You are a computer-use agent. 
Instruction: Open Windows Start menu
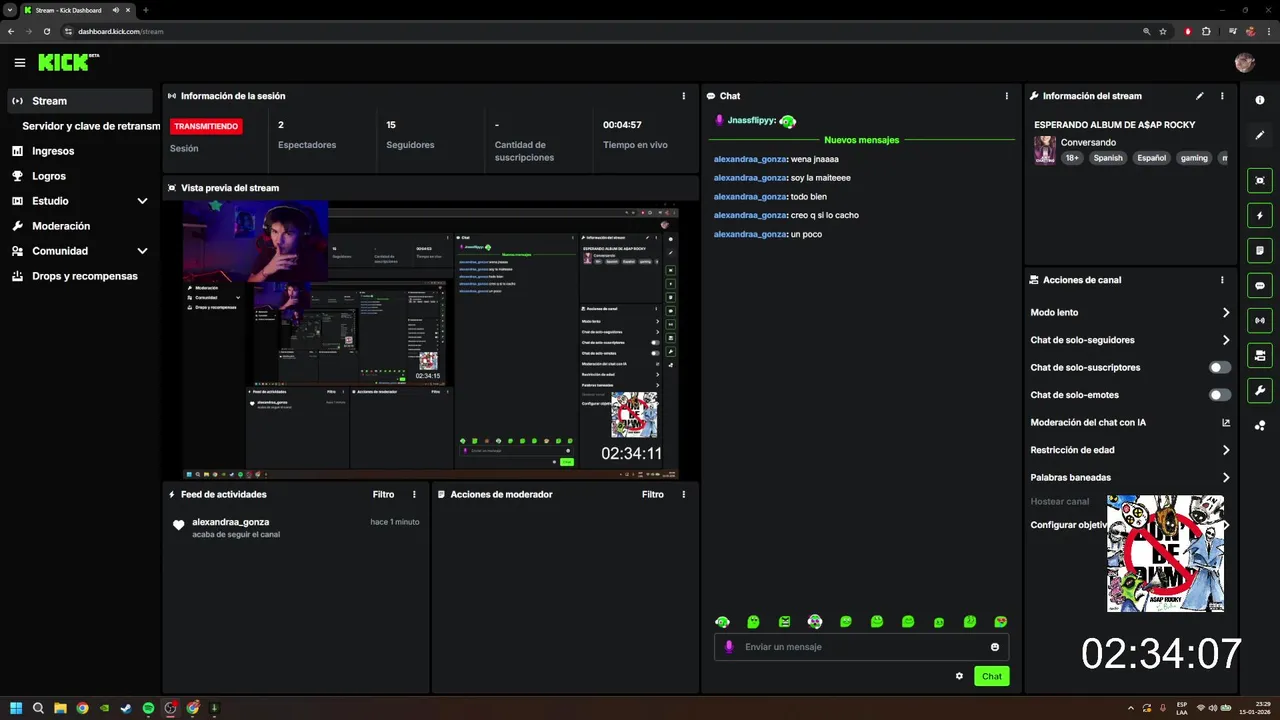click(x=16, y=708)
